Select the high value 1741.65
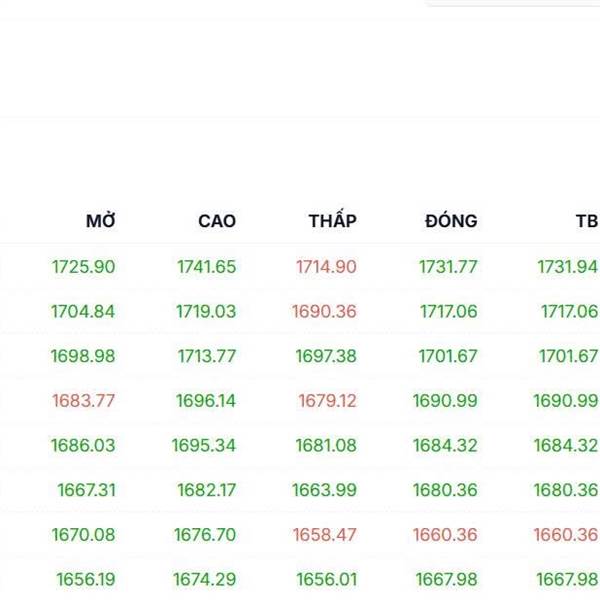The image size is (600, 600). click(x=206, y=267)
